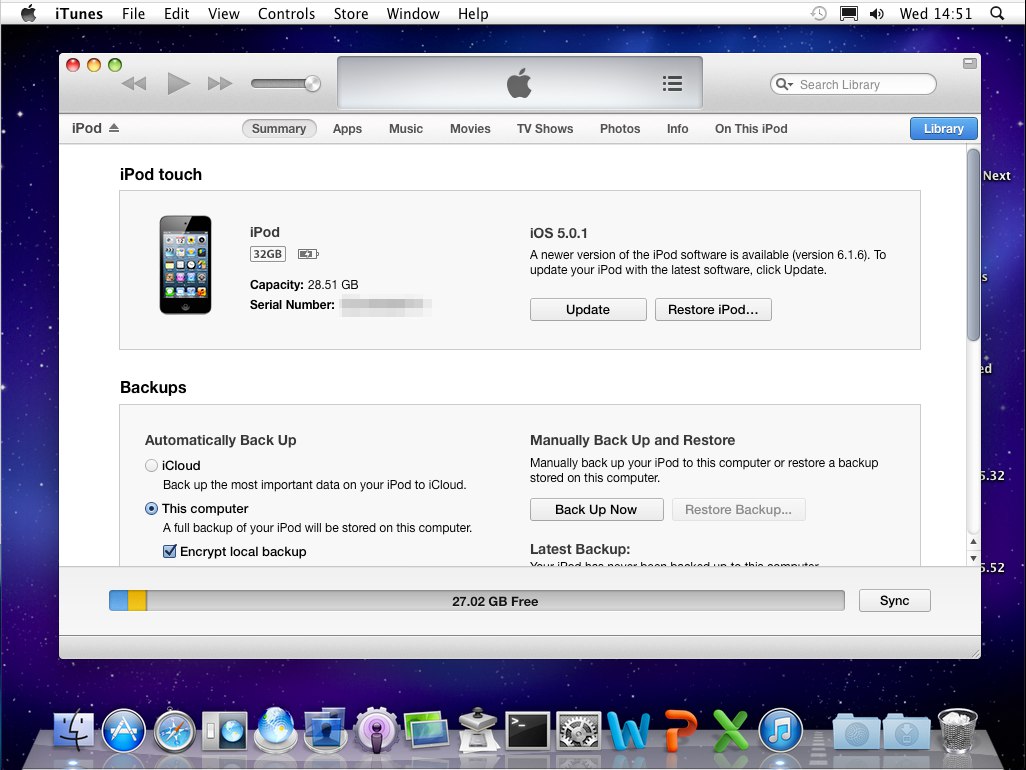Click the 32GB capacity badge
1026x770 pixels.
pos(268,254)
